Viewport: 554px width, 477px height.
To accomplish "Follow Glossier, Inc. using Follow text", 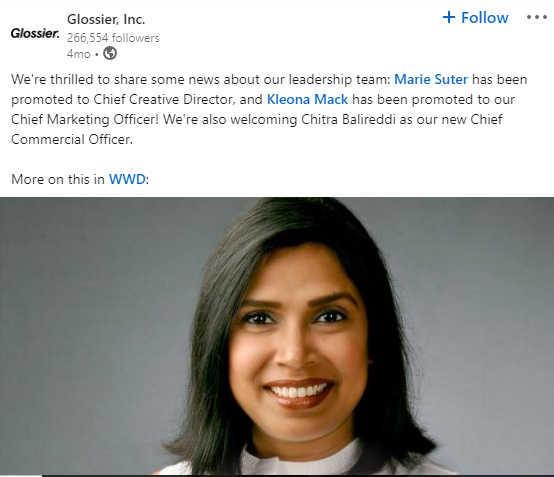I will pyautogui.click(x=484, y=18).
